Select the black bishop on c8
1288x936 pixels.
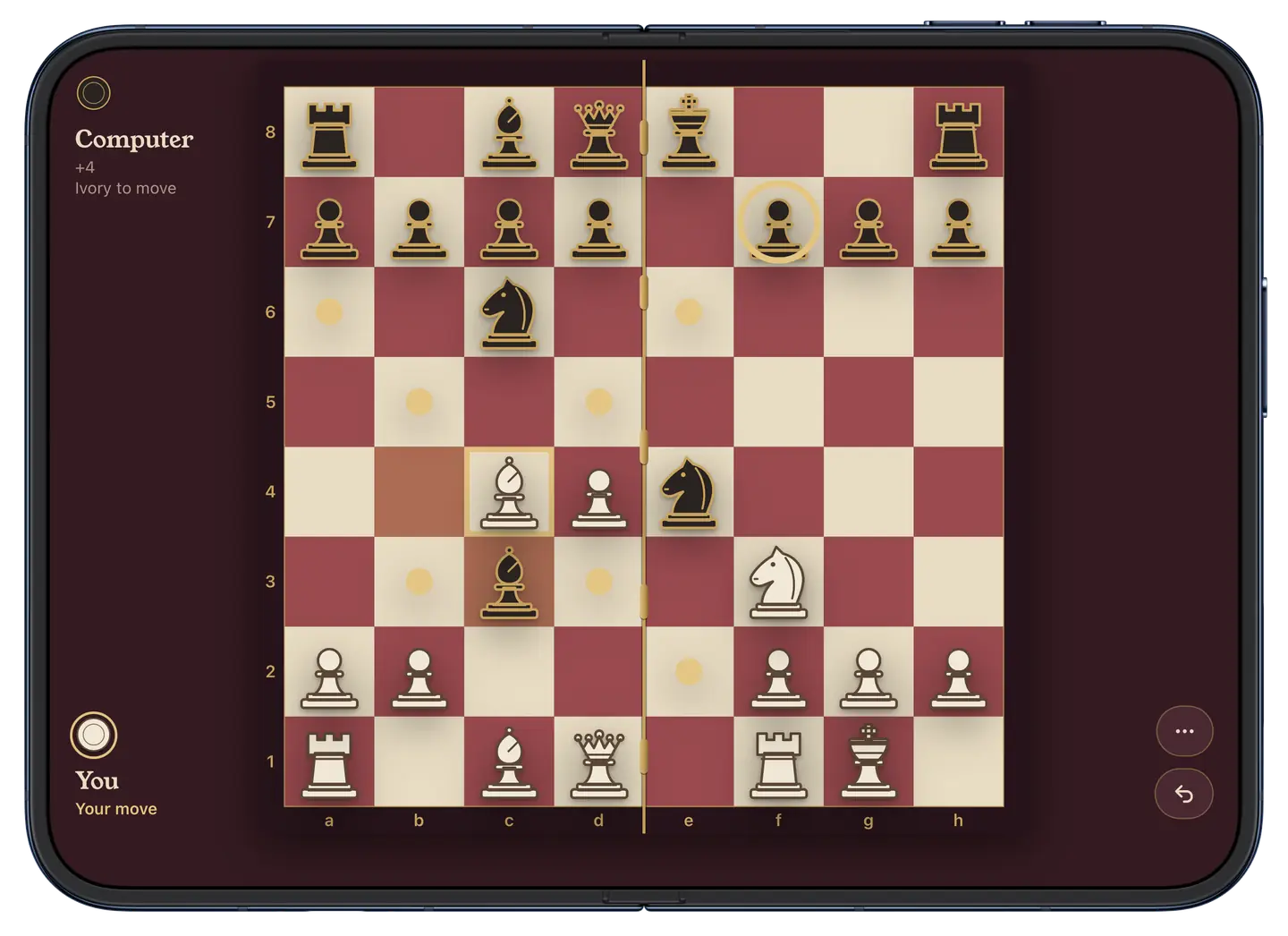509,133
